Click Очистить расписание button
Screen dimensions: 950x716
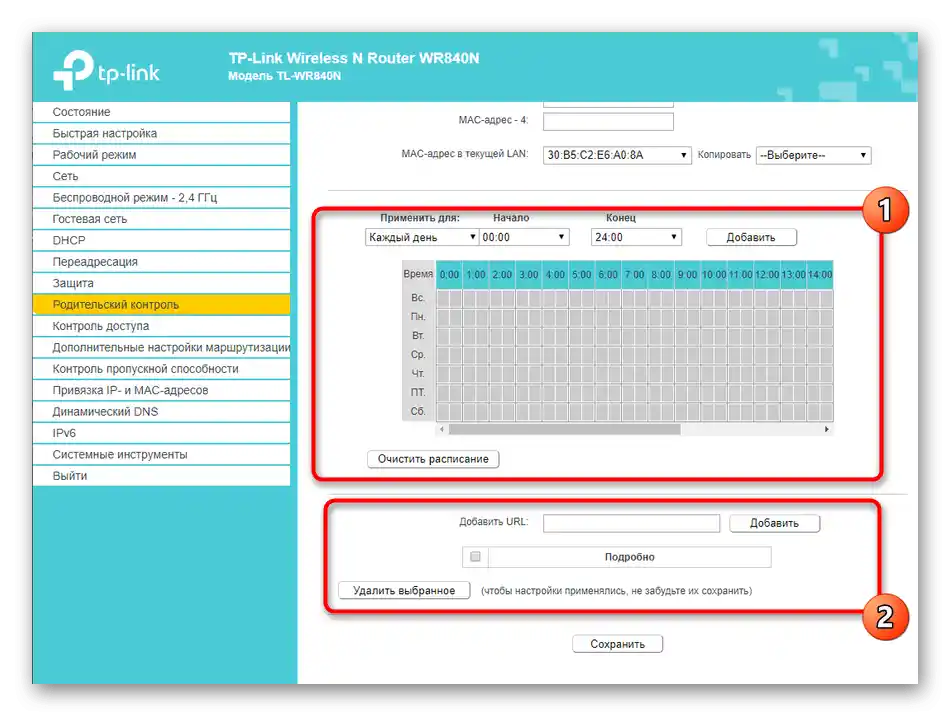[x=433, y=459]
